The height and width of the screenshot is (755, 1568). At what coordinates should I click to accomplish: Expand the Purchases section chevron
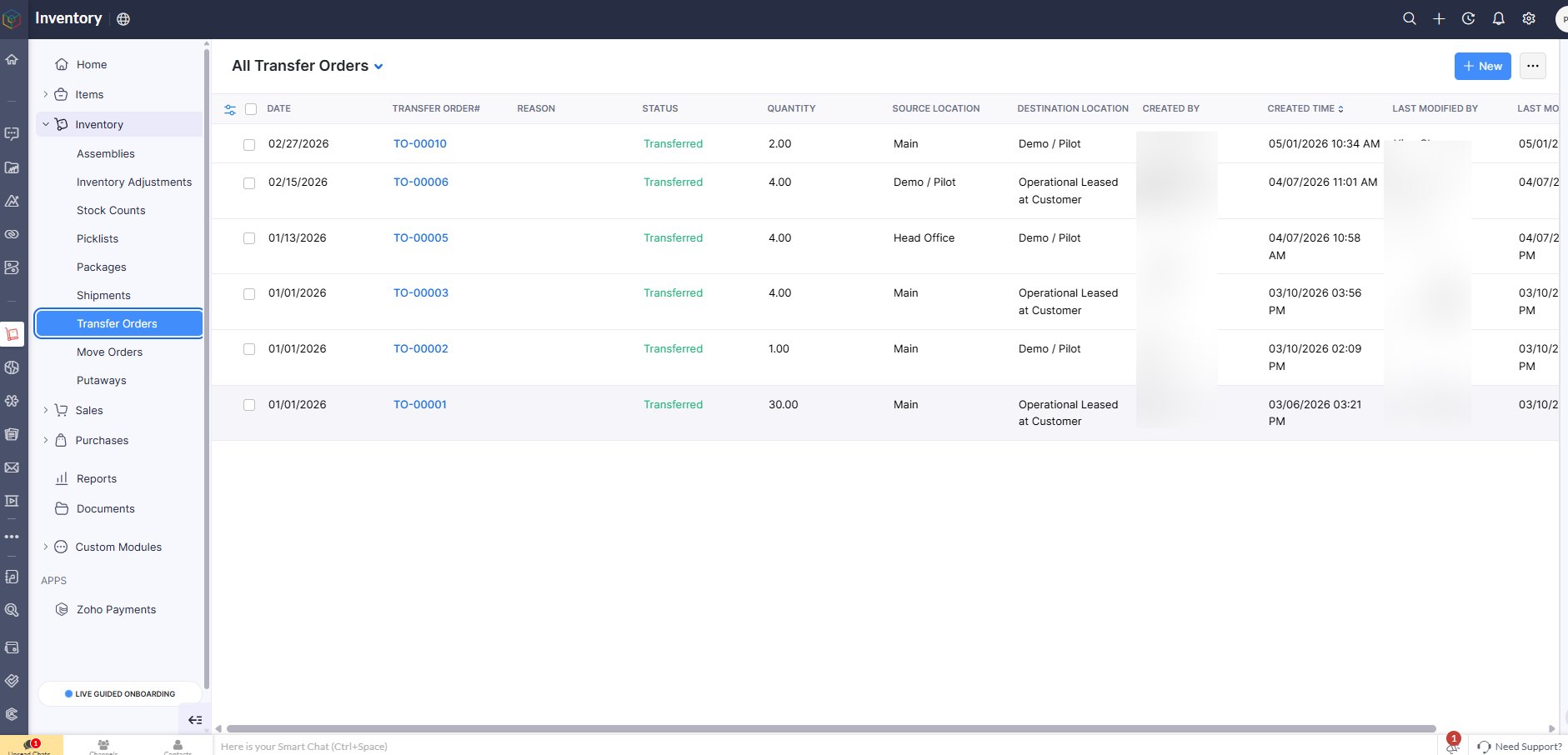[x=45, y=440]
